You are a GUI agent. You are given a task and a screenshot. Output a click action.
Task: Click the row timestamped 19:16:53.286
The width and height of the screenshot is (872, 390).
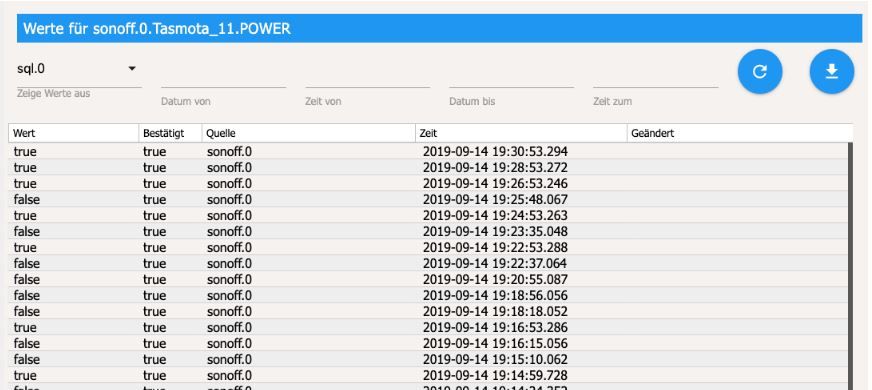(x=428, y=327)
